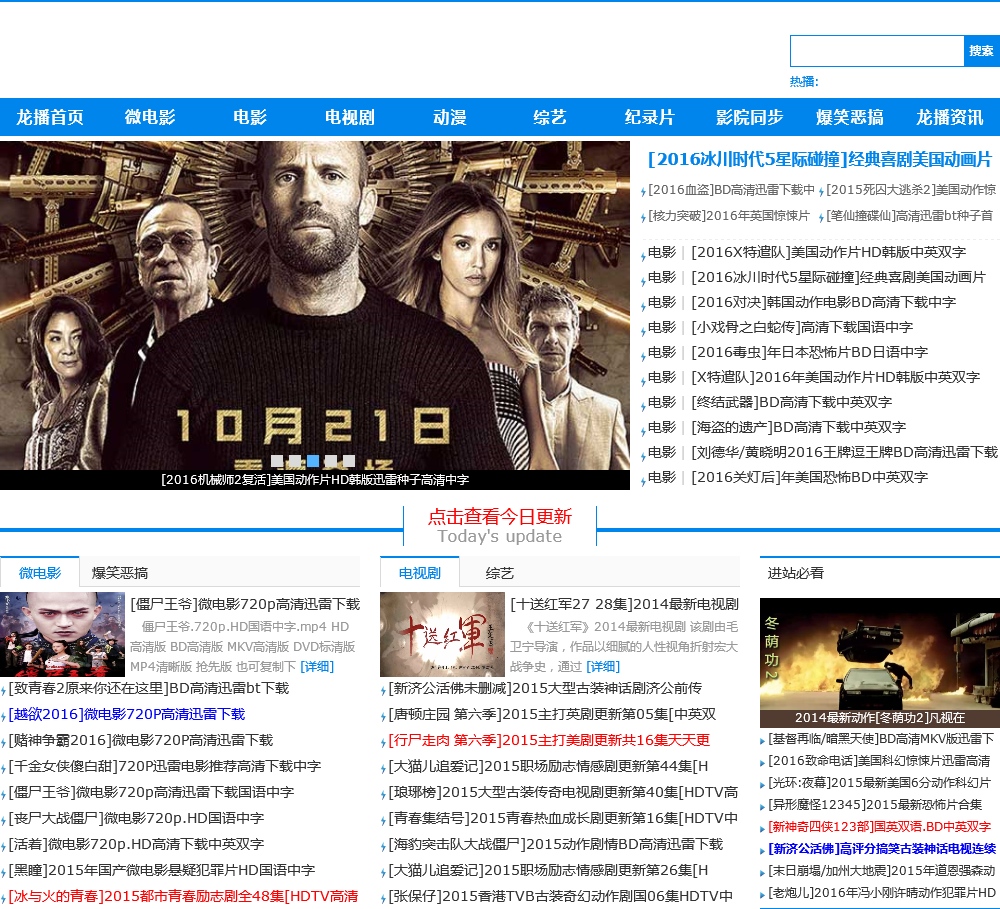Go to 纪录片 navigation item
Viewport: 1000px width, 909px height.
649,117
